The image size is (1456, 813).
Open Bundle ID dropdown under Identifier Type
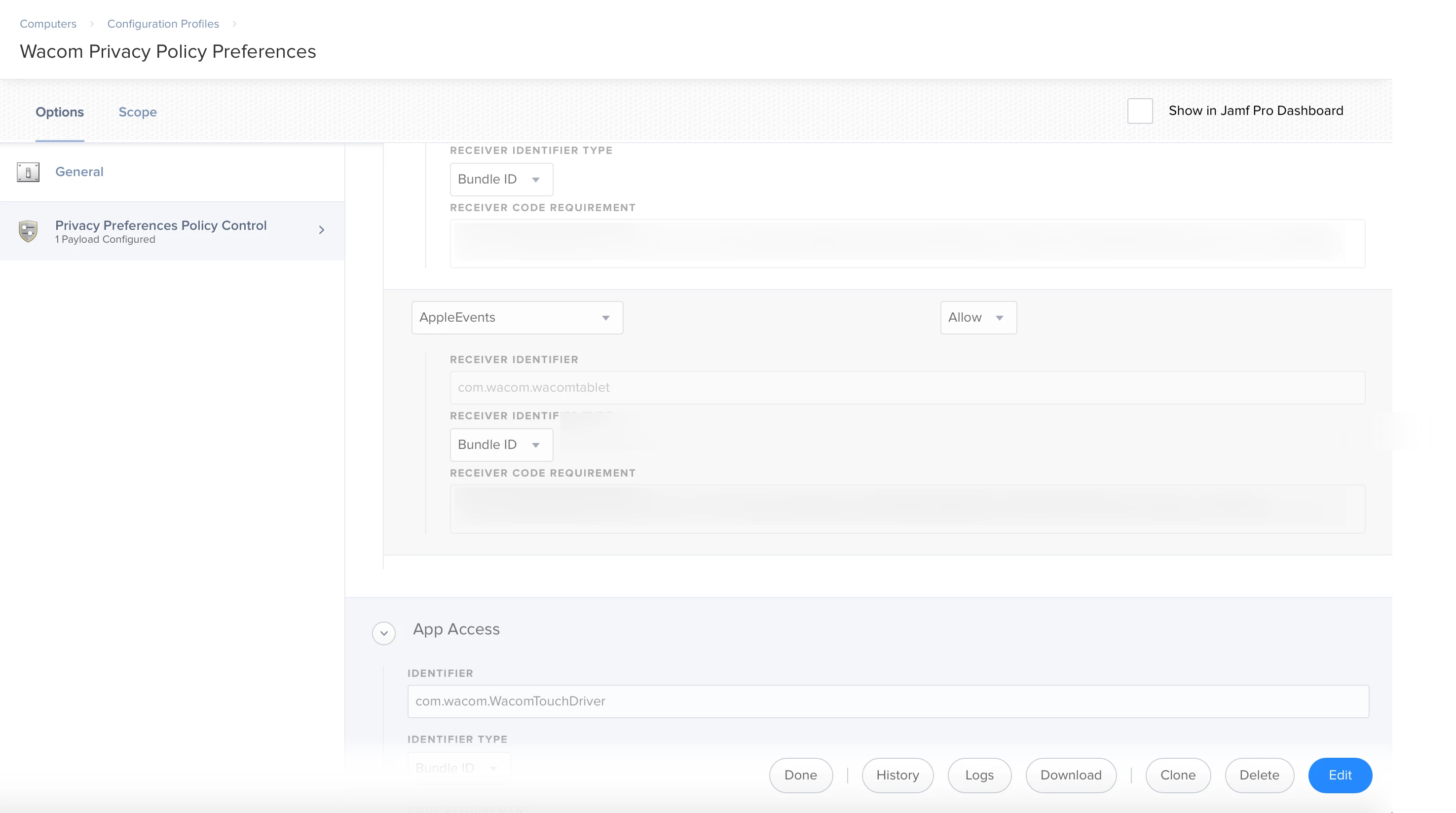click(458, 768)
